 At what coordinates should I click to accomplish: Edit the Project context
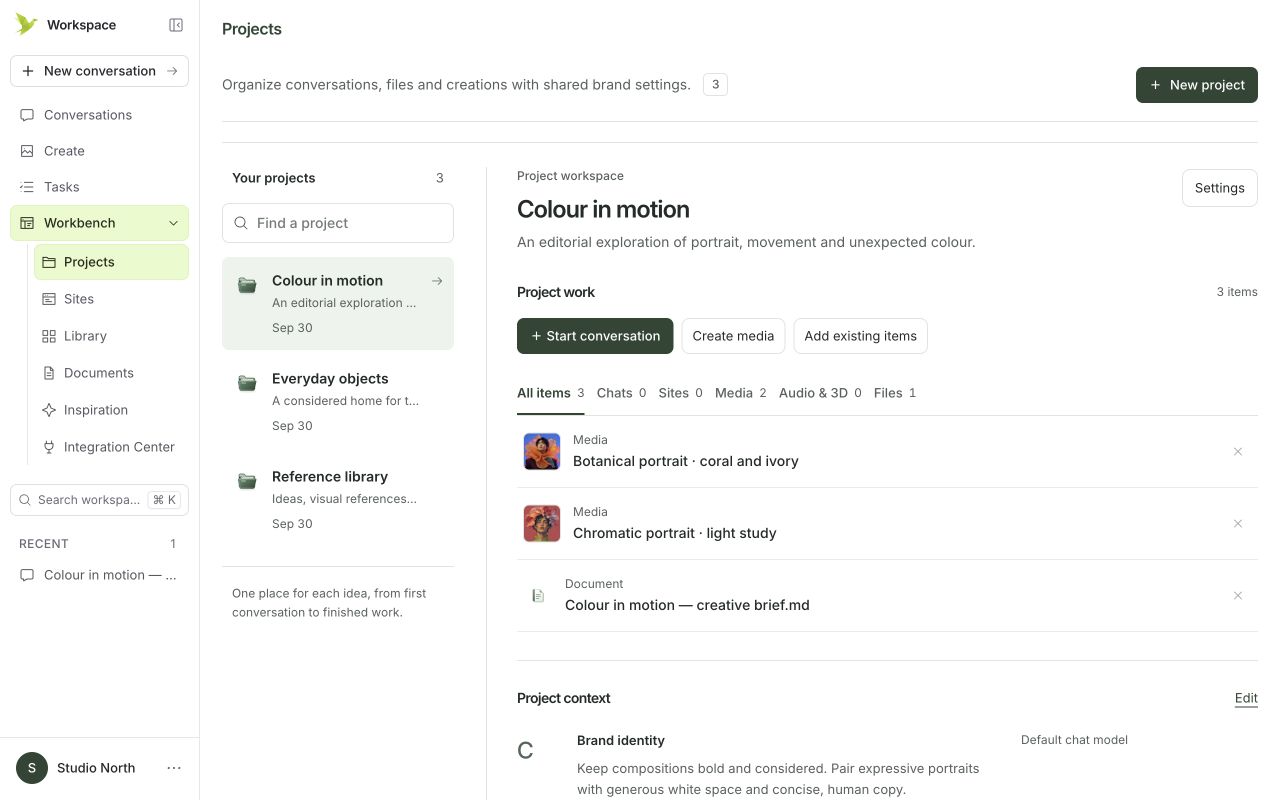point(1246,698)
